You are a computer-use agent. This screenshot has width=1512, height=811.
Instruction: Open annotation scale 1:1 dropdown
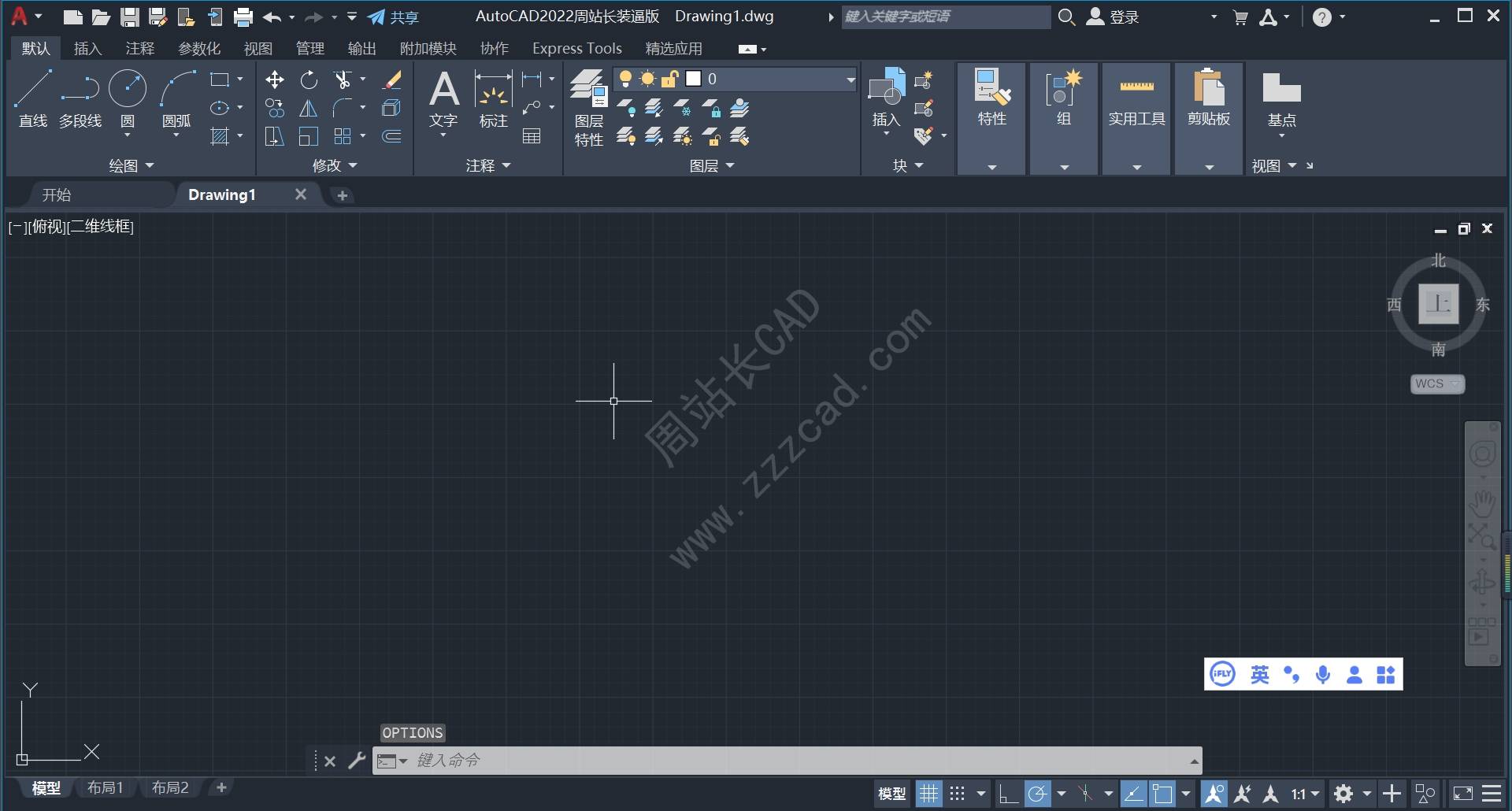click(1305, 794)
